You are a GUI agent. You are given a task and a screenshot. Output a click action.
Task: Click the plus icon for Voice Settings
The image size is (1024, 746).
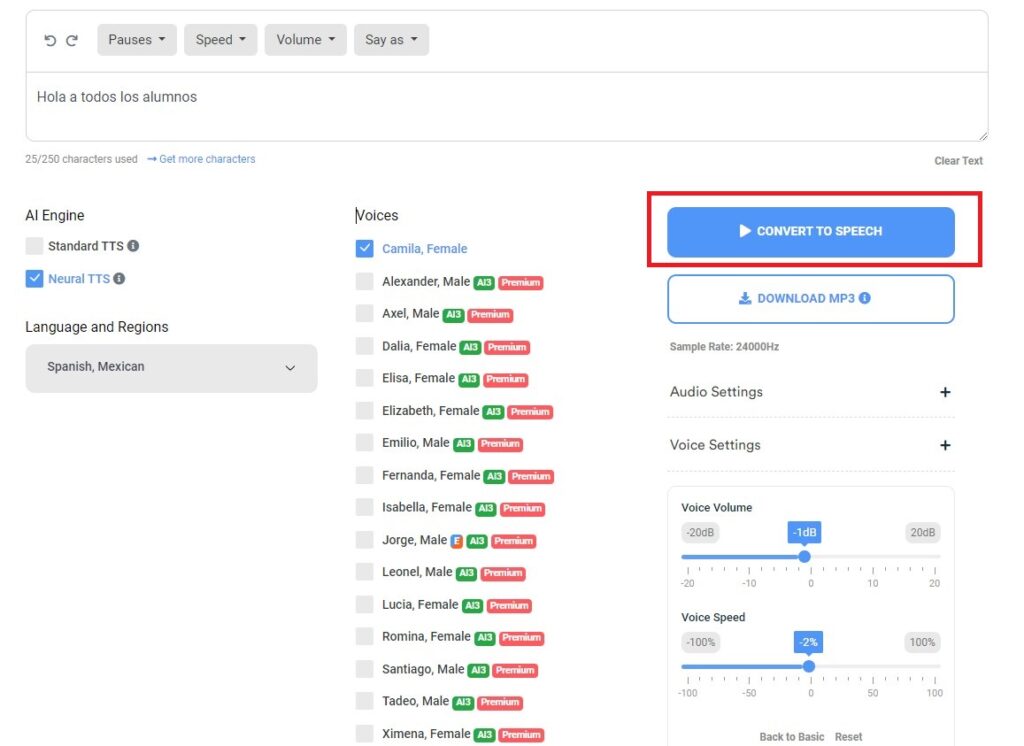(944, 445)
